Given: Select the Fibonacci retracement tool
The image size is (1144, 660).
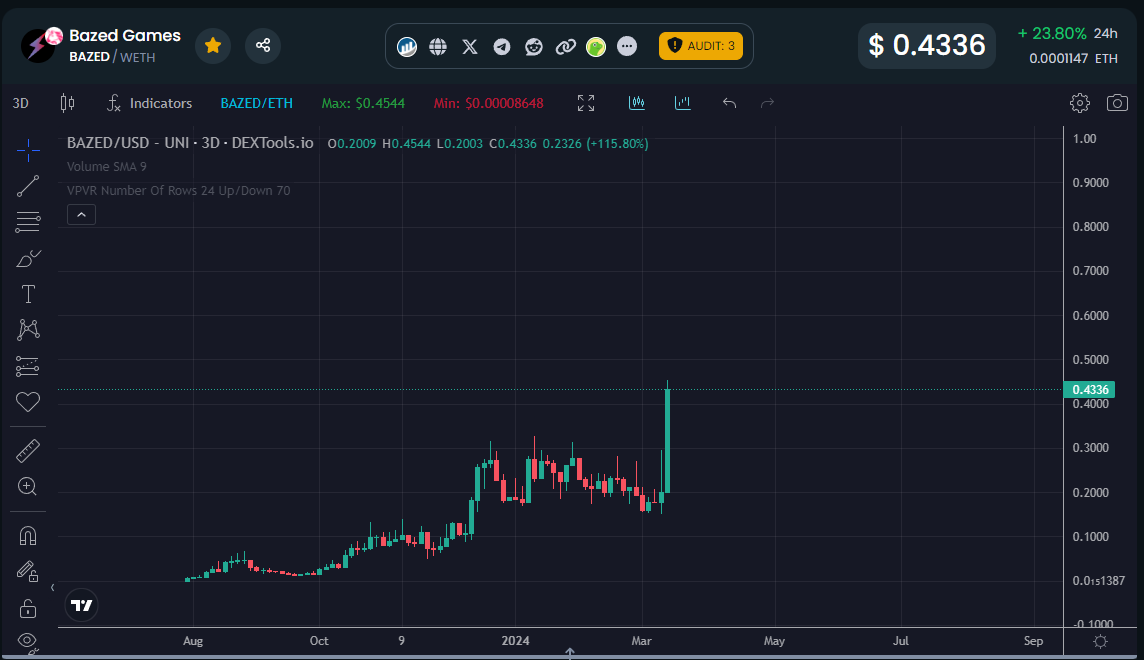Looking at the screenshot, I should (x=28, y=222).
